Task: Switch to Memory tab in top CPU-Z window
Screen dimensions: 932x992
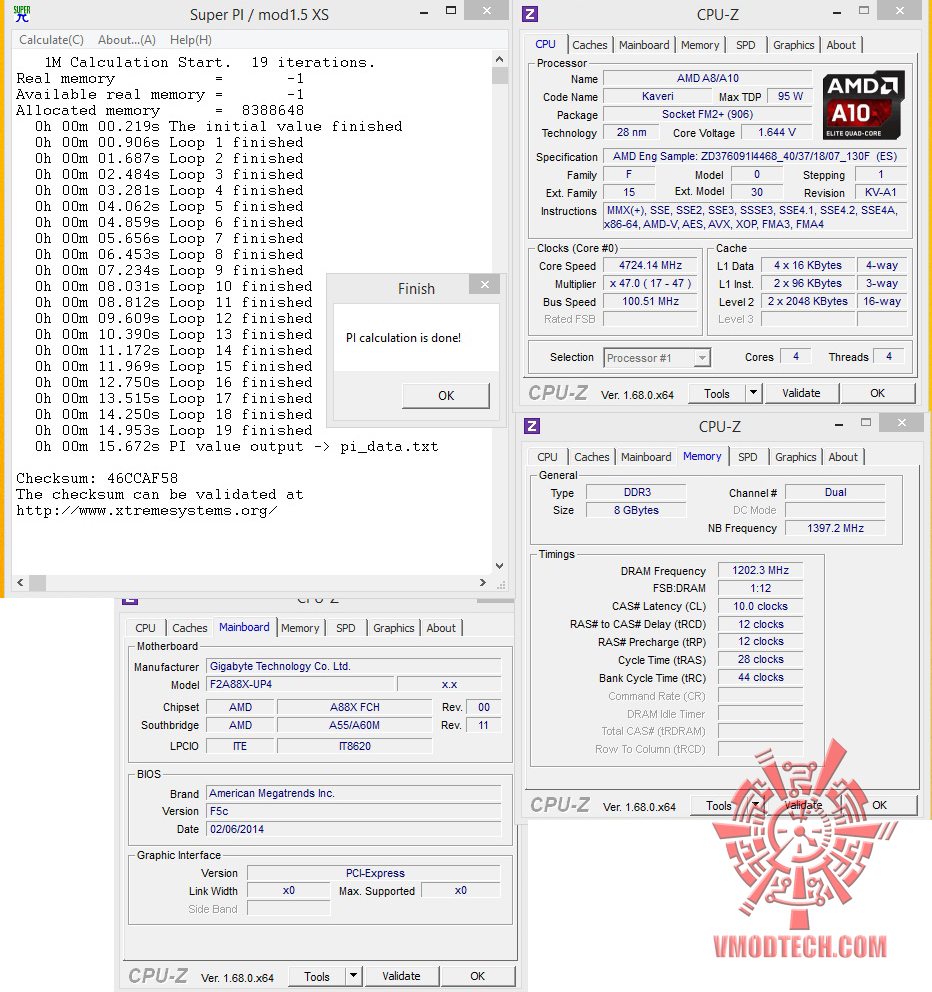Action: pyautogui.click(x=700, y=45)
